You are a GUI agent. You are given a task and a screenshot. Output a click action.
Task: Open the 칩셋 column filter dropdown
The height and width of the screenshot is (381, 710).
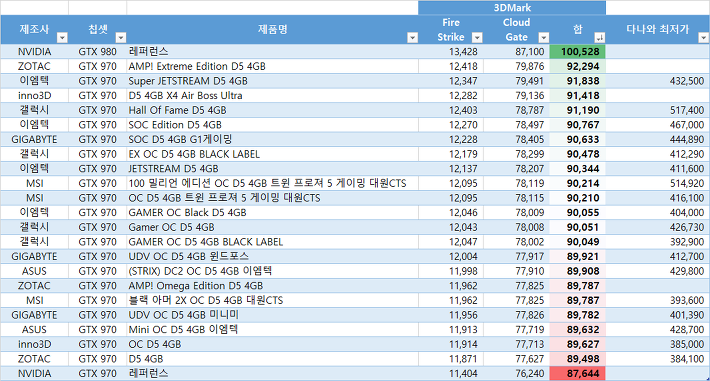click(x=120, y=38)
